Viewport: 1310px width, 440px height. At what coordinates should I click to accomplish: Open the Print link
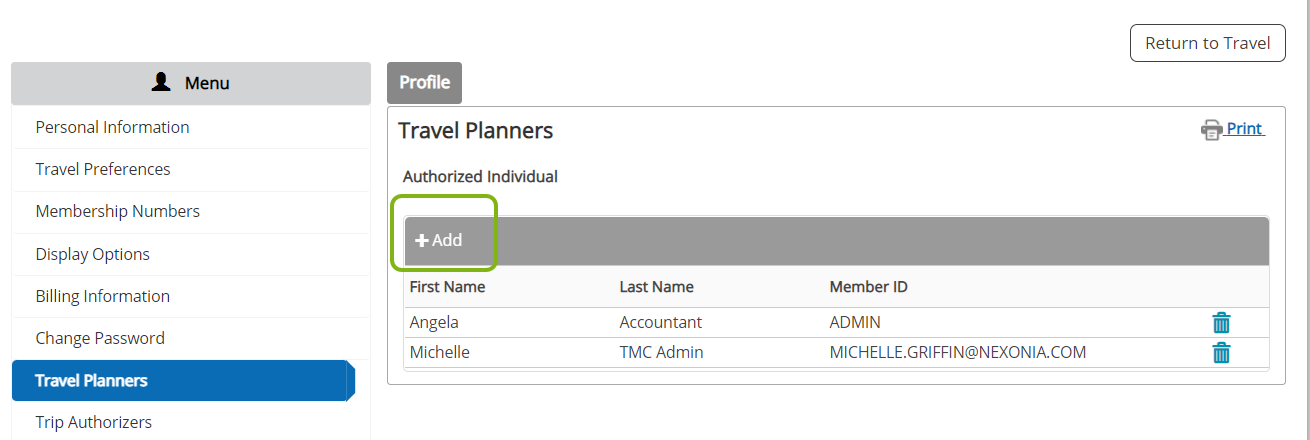[1245, 129]
